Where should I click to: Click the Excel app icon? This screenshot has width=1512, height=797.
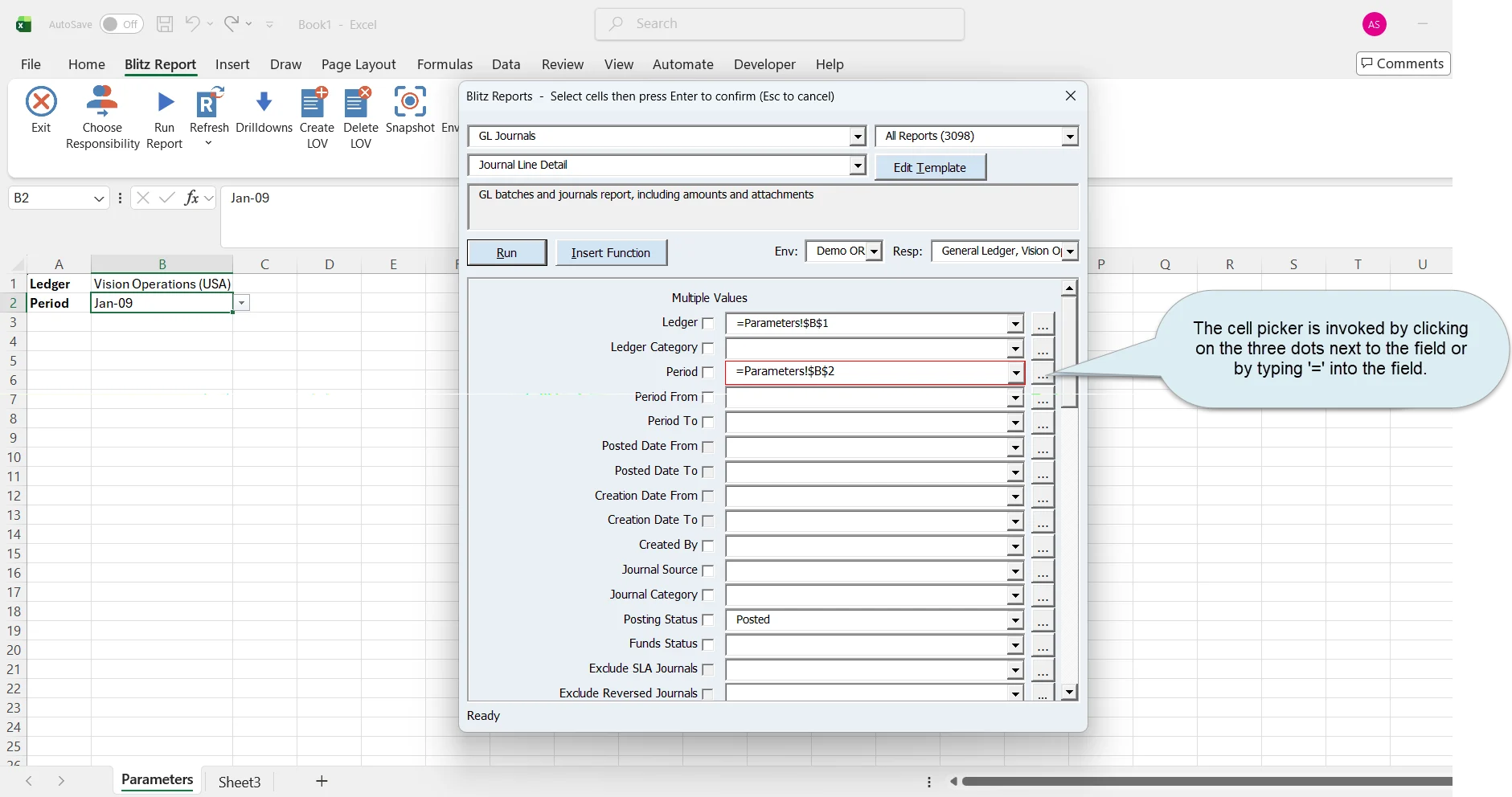(x=23, y=24)
